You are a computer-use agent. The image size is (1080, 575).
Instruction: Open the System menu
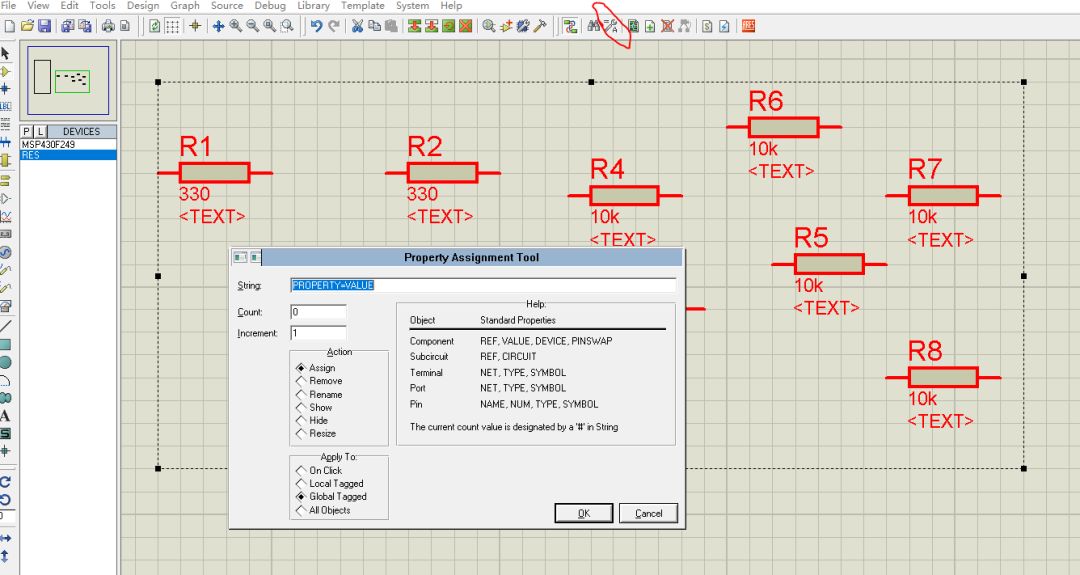(x=413, y=6)
